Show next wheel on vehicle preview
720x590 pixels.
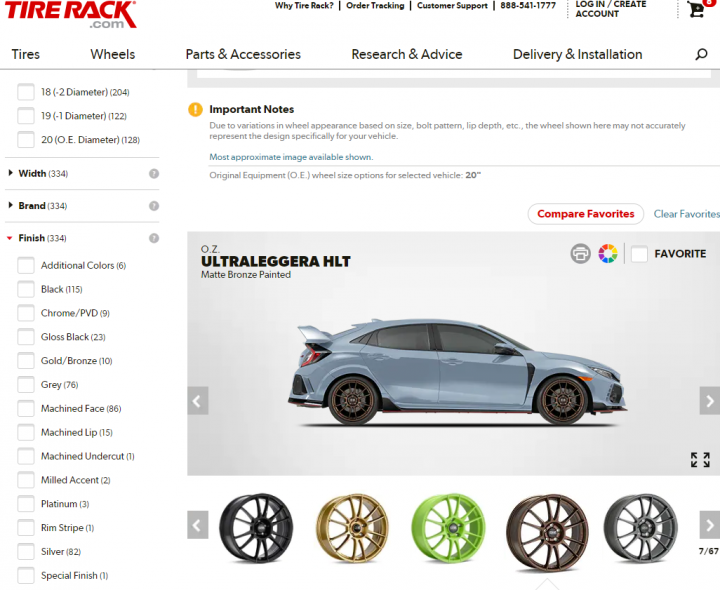[709, 401]
